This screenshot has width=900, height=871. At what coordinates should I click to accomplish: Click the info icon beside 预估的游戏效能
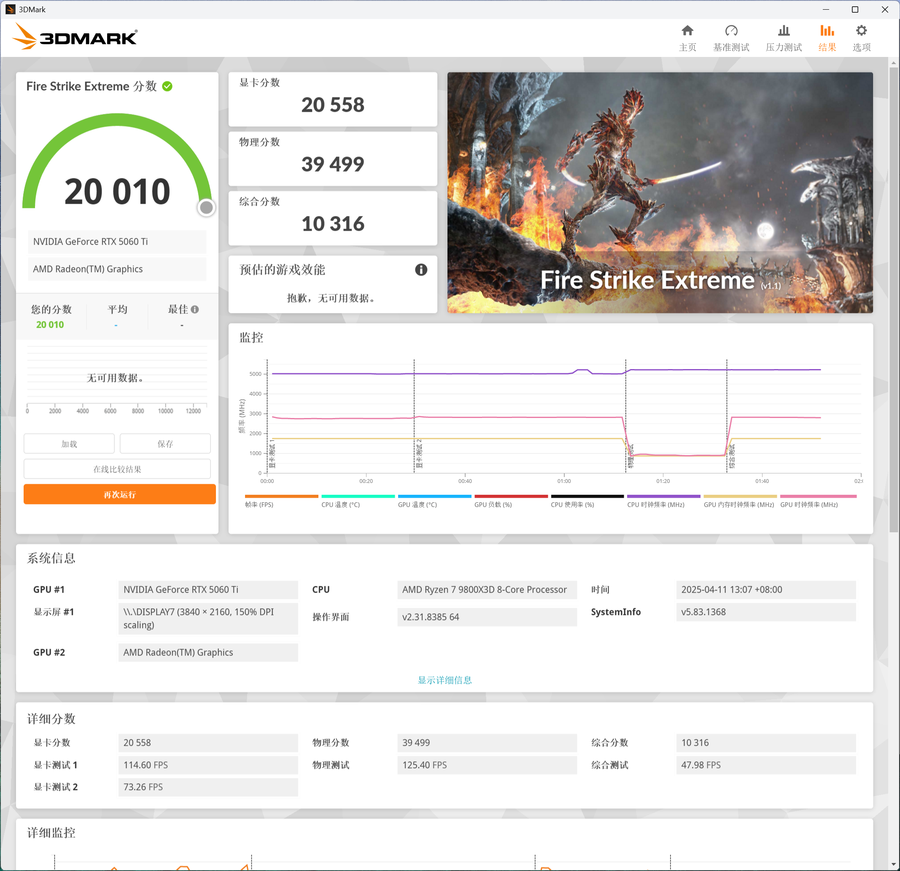click(421, 270)
